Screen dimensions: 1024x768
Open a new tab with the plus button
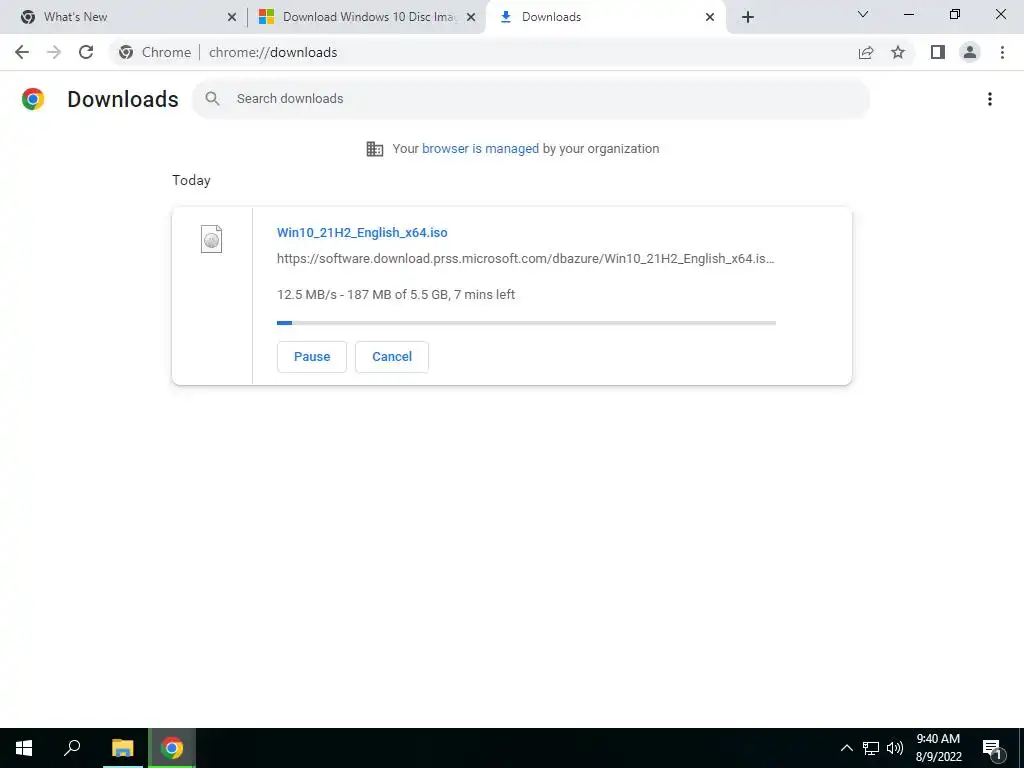coord(748,17)
